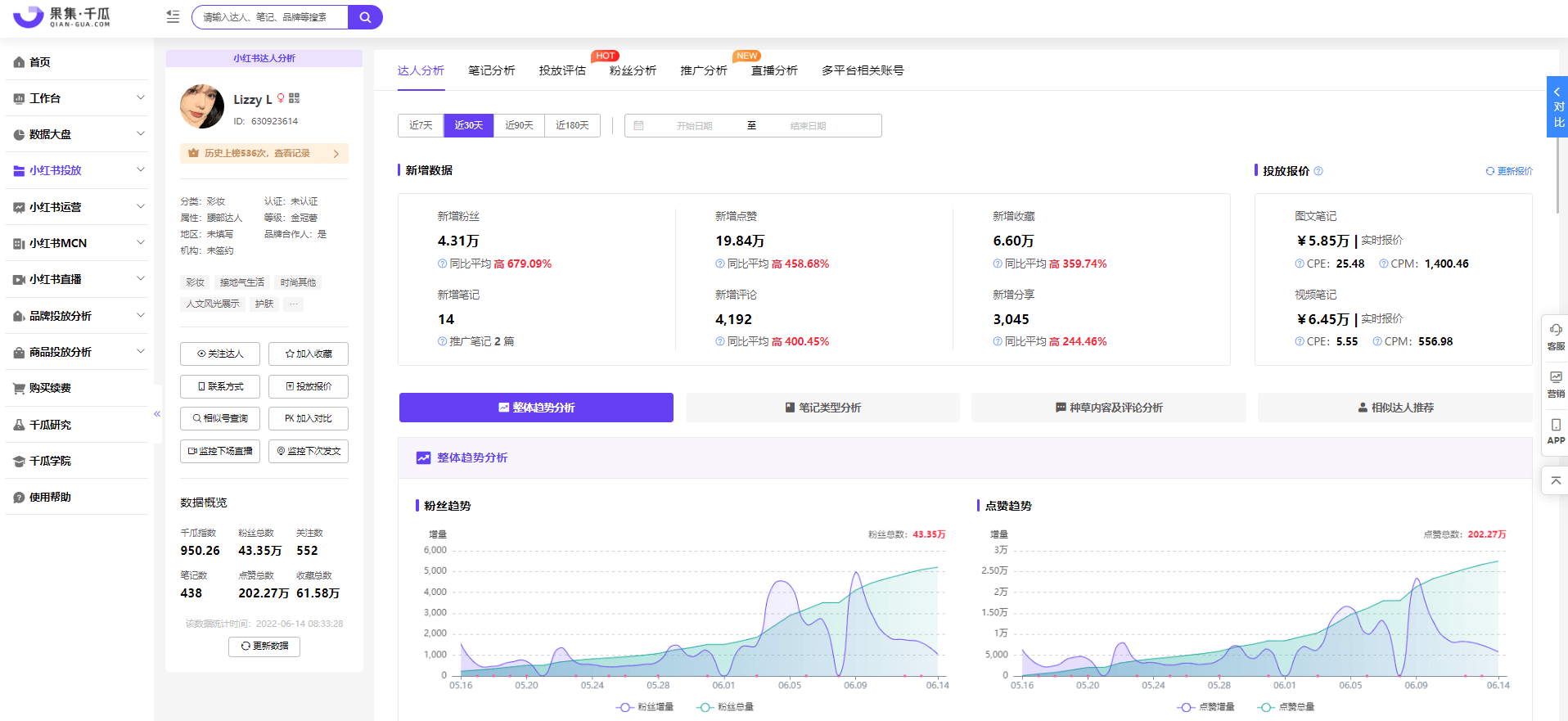Open 种草内容及评论分析 section
This screenshot has width=1568, height=721.
pyautogui.click(x=1109, y=408)
